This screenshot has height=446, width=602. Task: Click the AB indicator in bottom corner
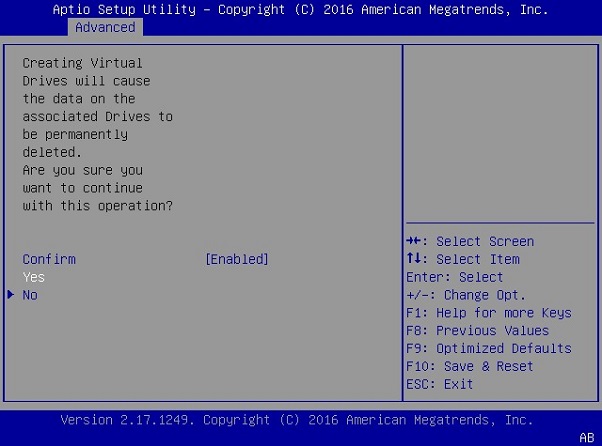pos(587,437)
